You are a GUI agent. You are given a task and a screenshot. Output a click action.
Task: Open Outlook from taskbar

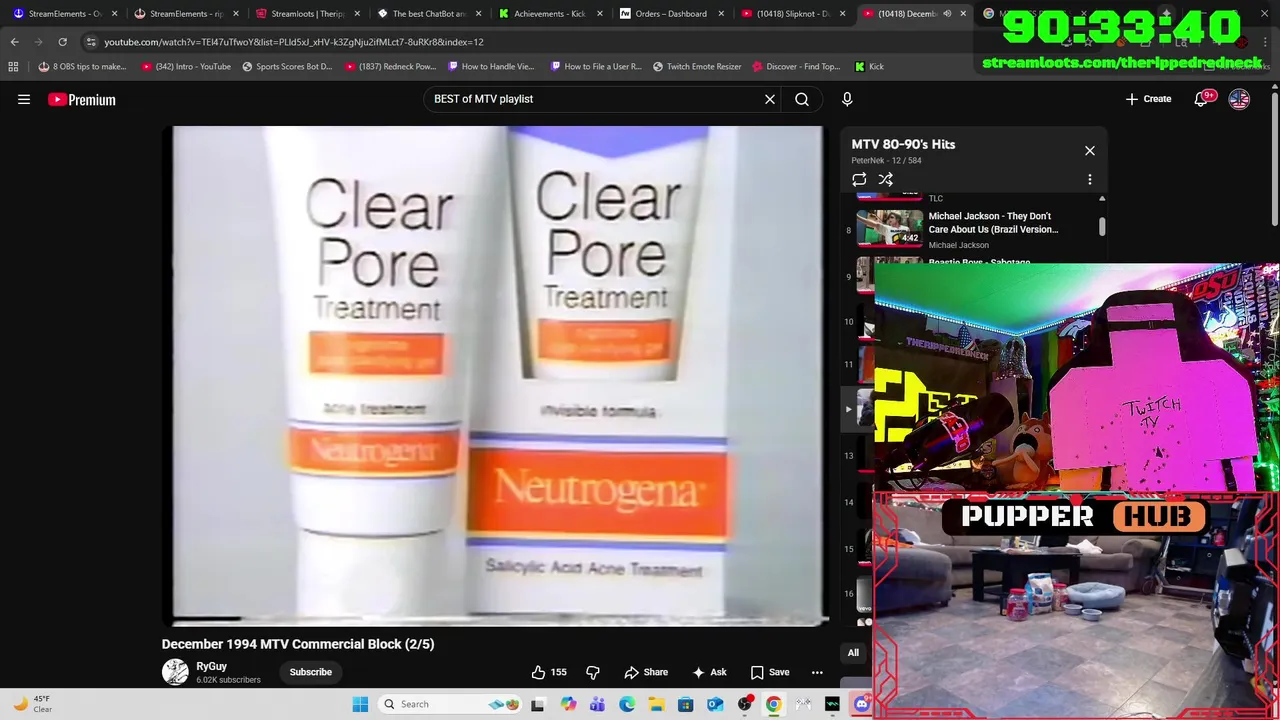click(x=715, y=704)
